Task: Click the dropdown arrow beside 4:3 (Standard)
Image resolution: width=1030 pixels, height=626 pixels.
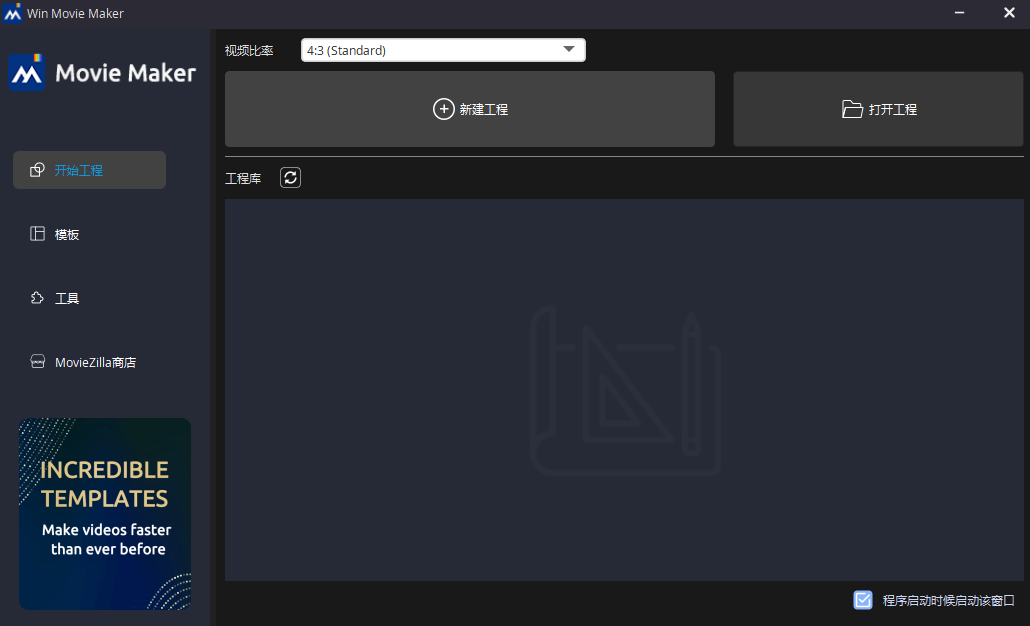Action: click(569, 50)
